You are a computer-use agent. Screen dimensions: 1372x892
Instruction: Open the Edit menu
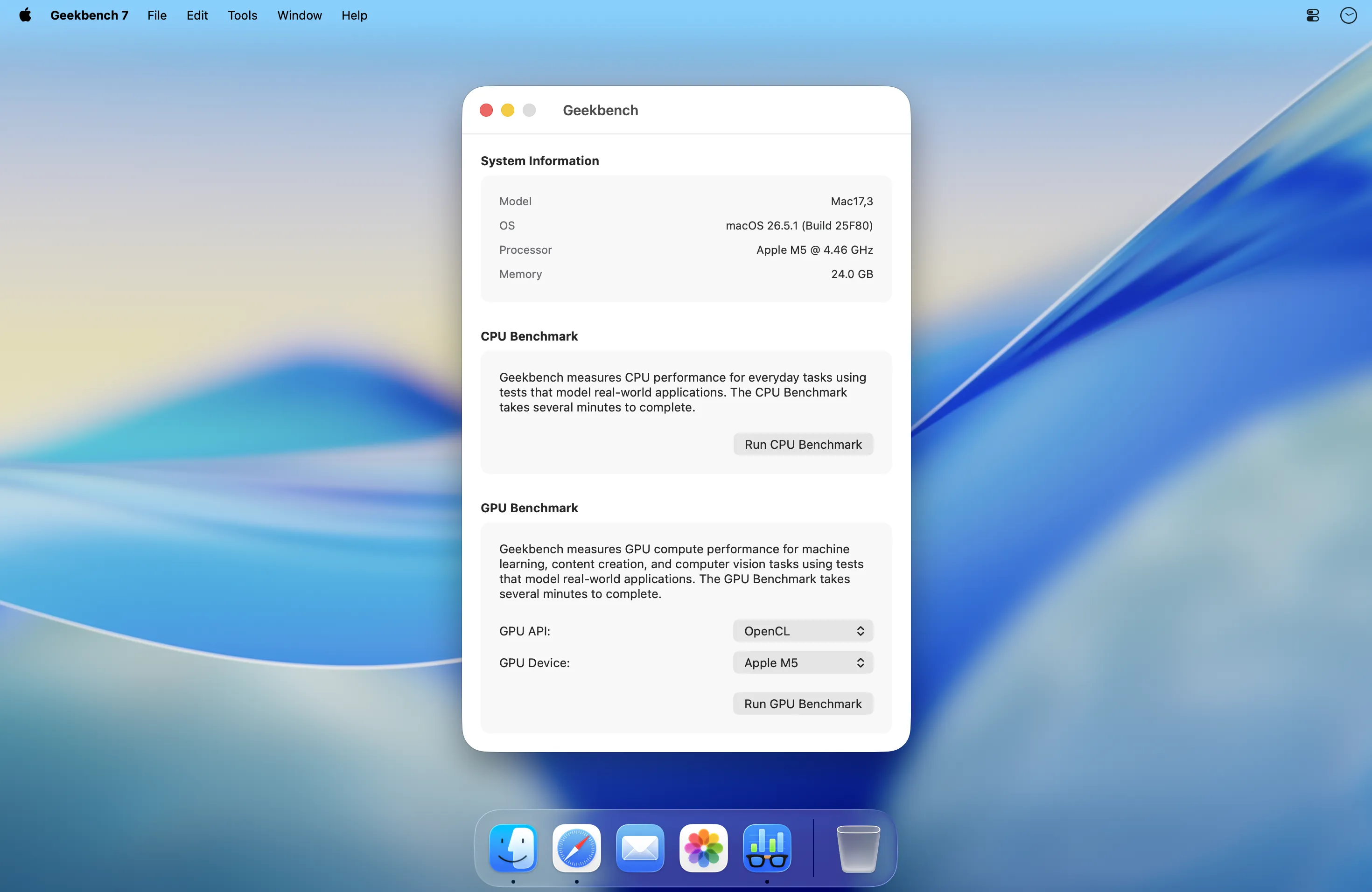196,15
